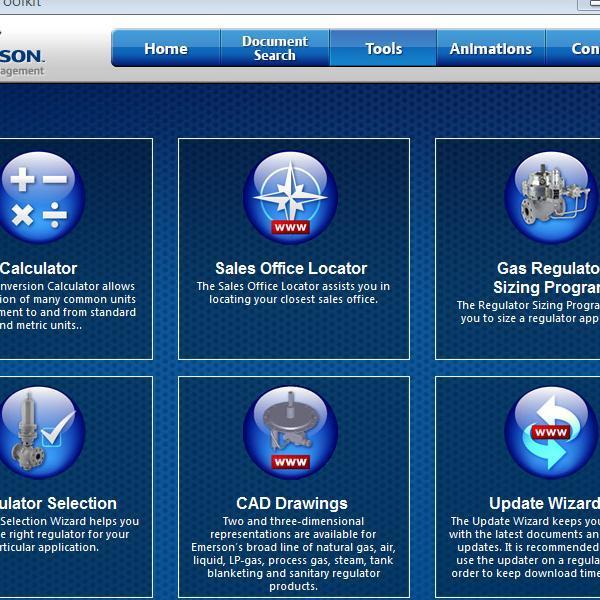Go to the Home tab
The image size is (600, 600).
[166, 48]
